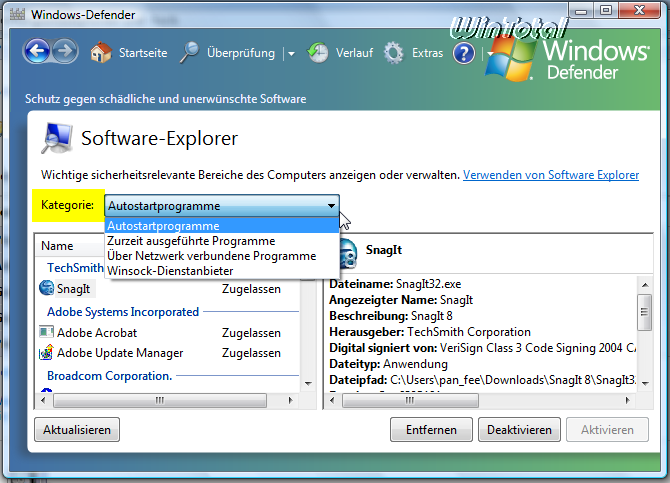Viewport: 670px width, 483px height.
Task: Click the Forward navigation arrow
Action: [65, 51]
